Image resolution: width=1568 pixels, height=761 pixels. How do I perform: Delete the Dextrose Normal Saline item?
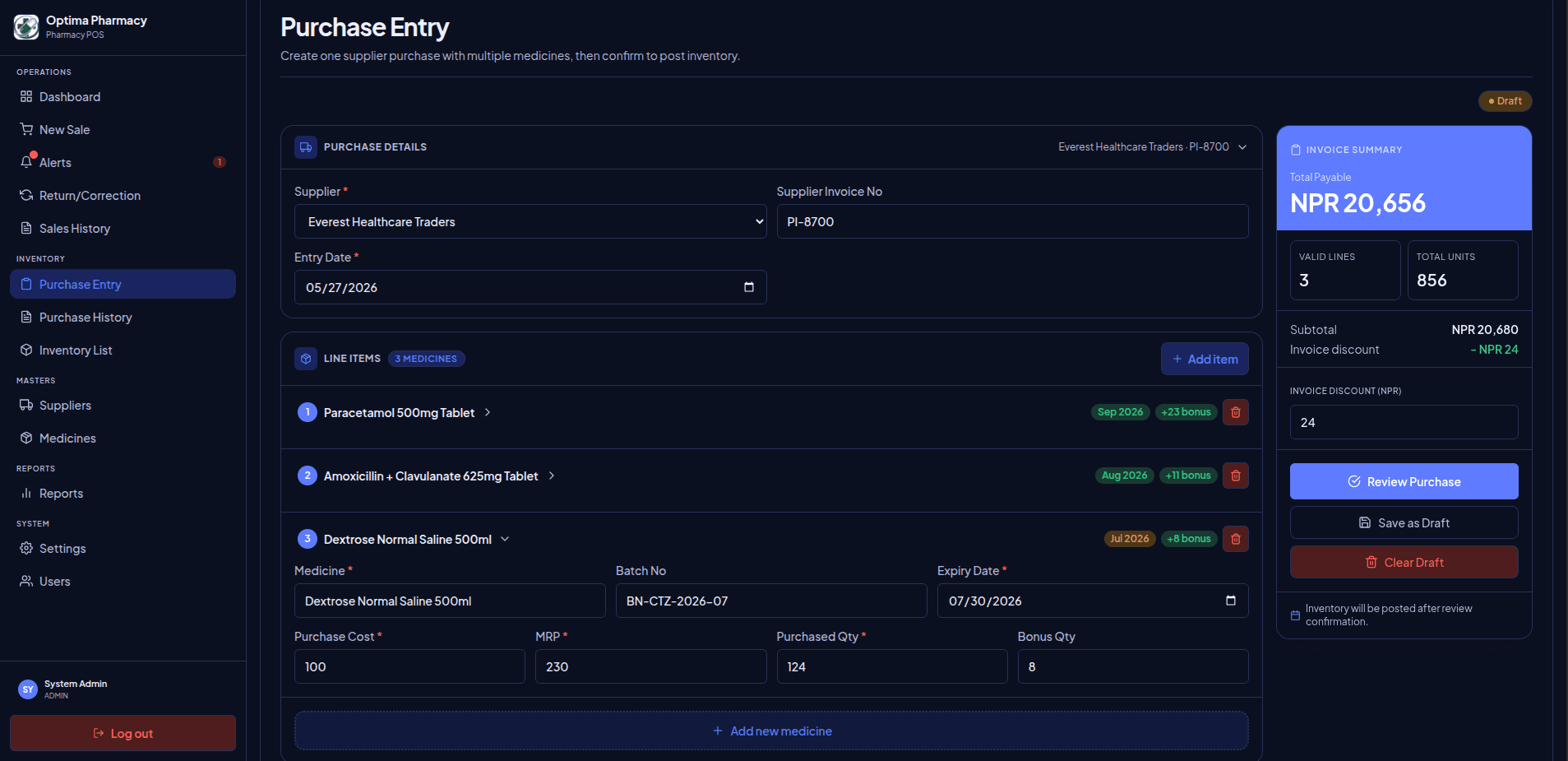(x=1235, y=539)
